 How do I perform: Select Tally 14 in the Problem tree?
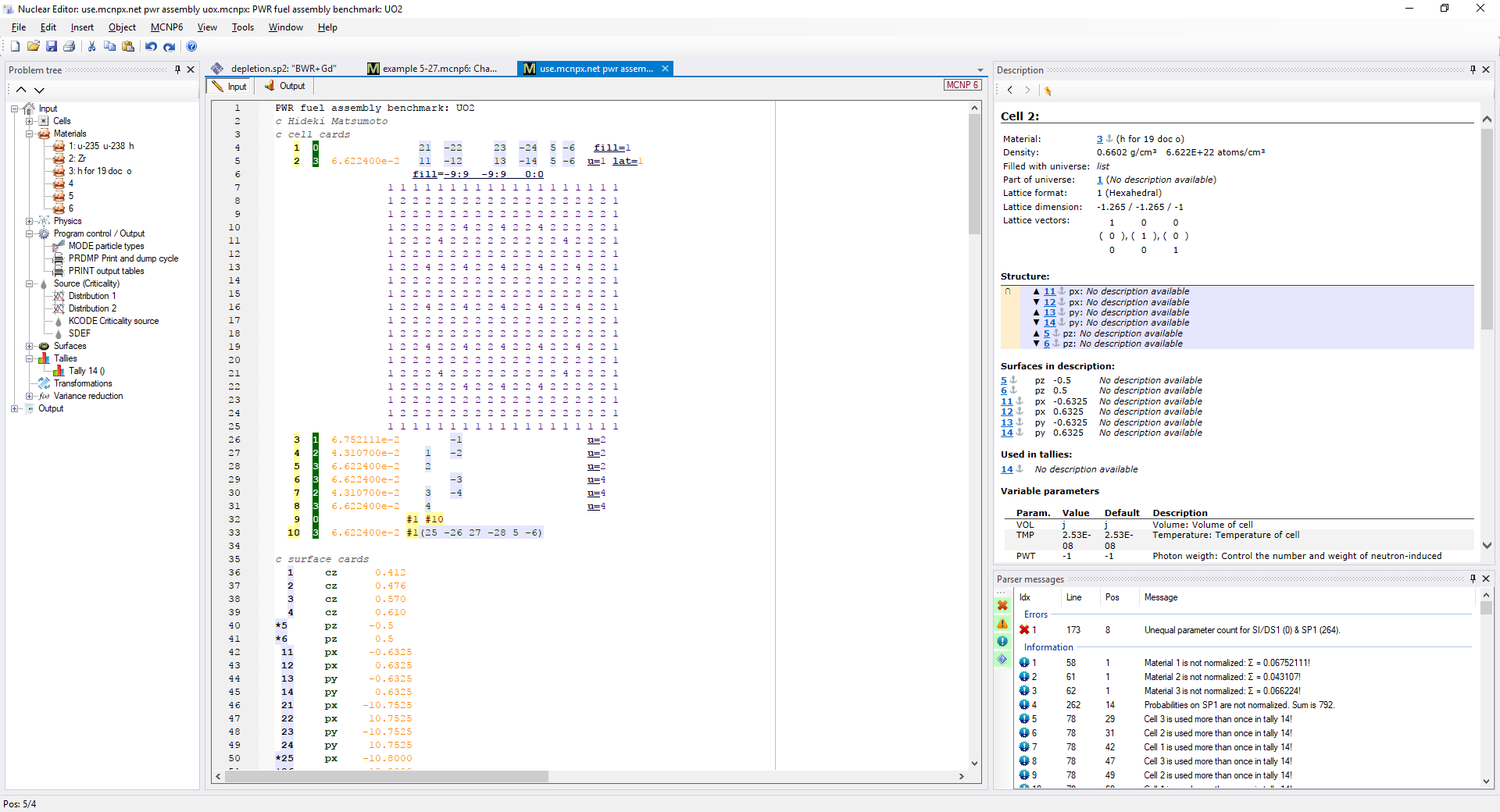pyautogui.click(x=86, y=371)
